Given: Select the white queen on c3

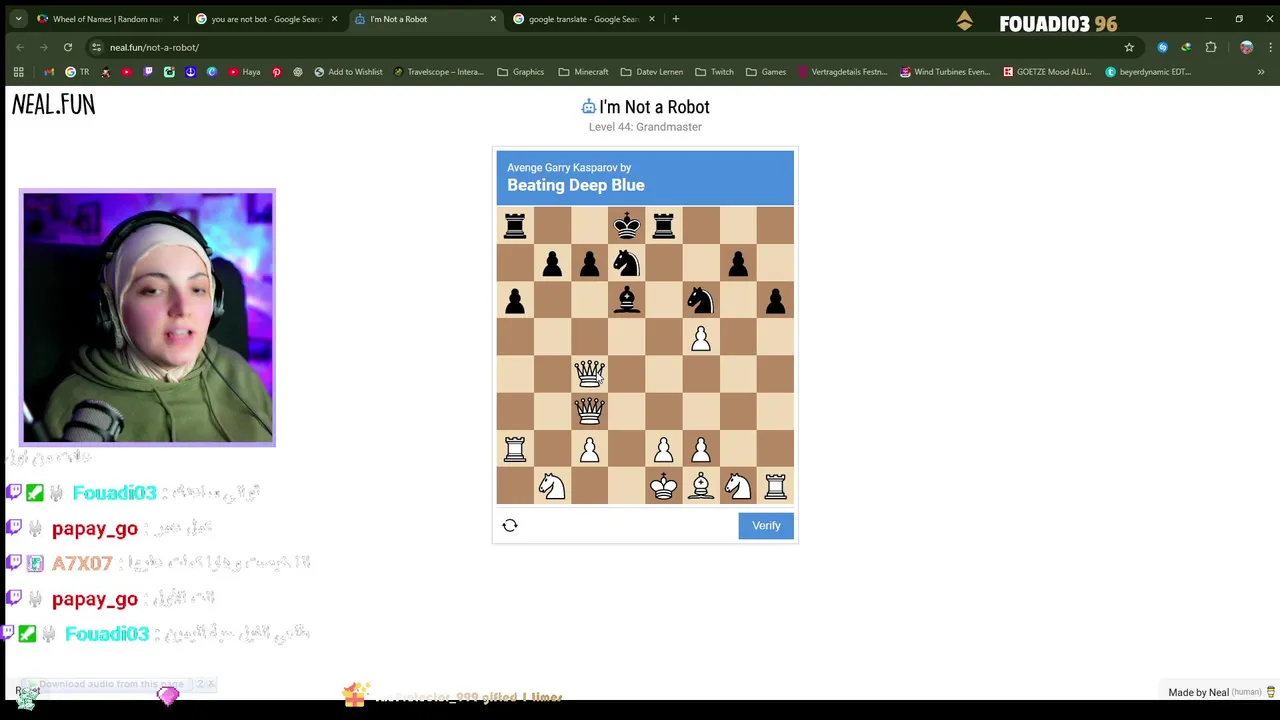Looking at the screenshot, I should pyautogui.click(x=589, y=411).
